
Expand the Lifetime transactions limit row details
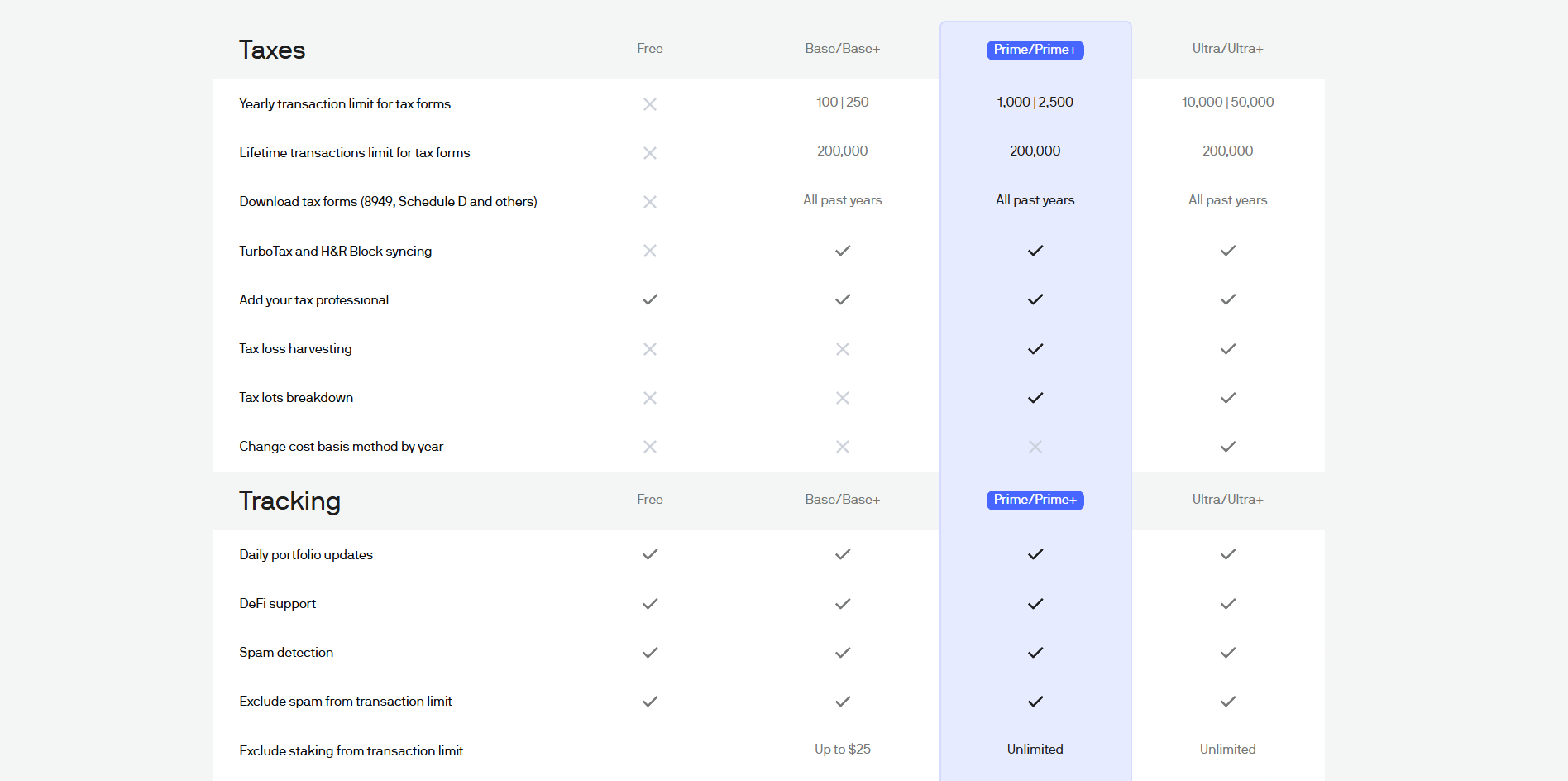pos(354,152)
